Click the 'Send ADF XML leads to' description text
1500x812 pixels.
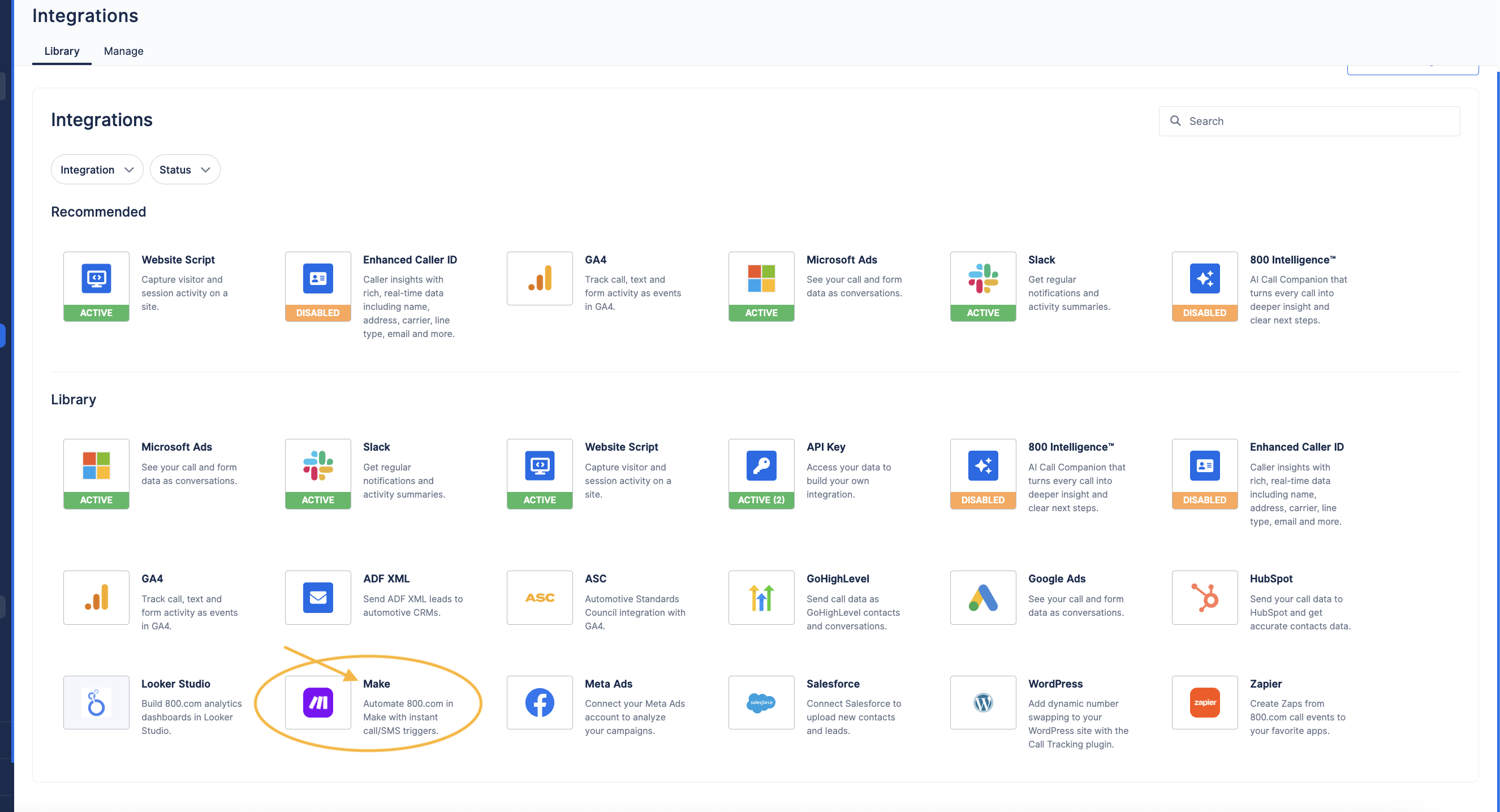[x=413, y=599]
